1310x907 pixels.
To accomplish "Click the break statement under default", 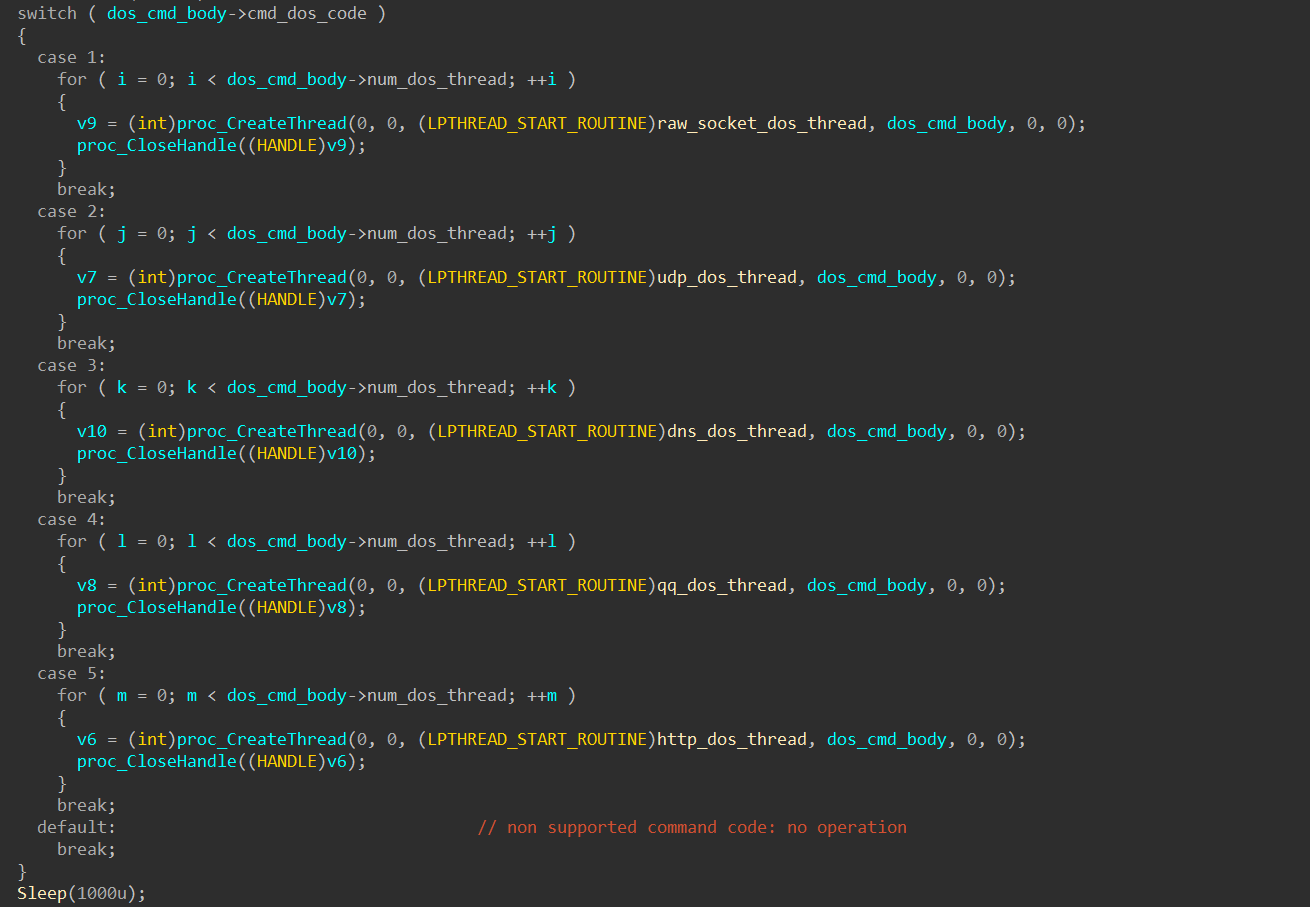I will (86, 849).
